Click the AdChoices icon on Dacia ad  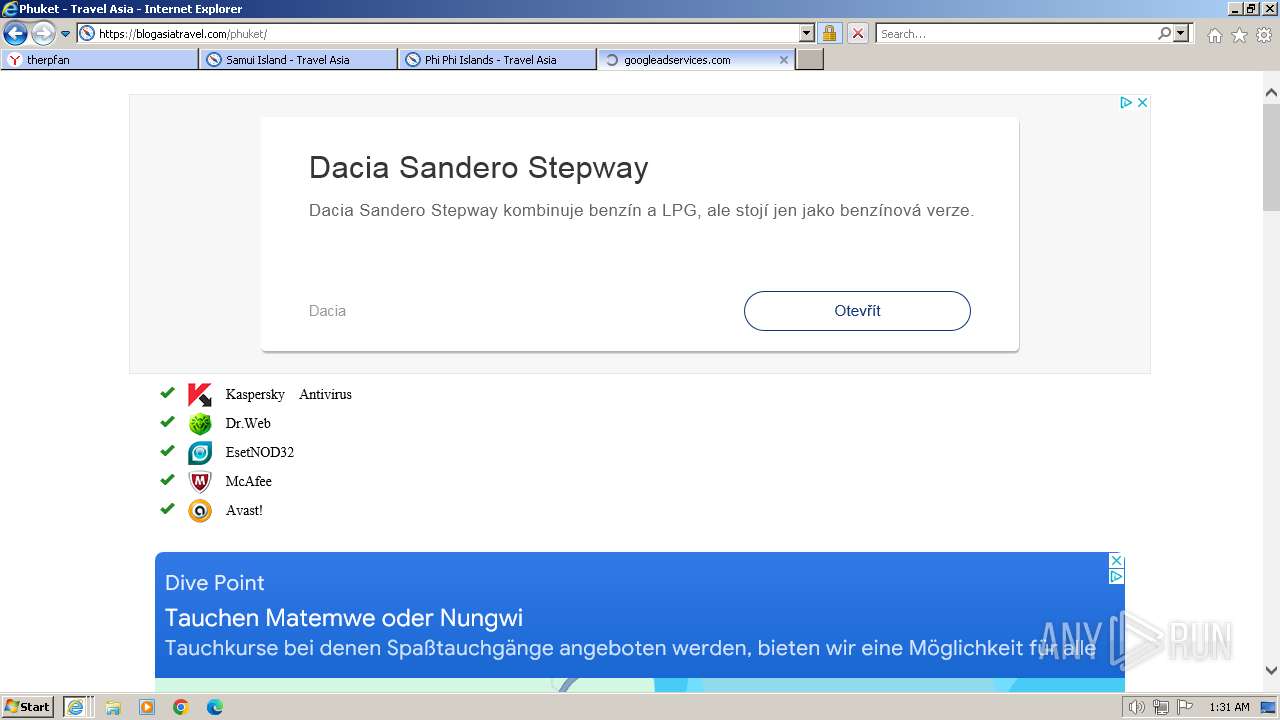point(1126,102)
